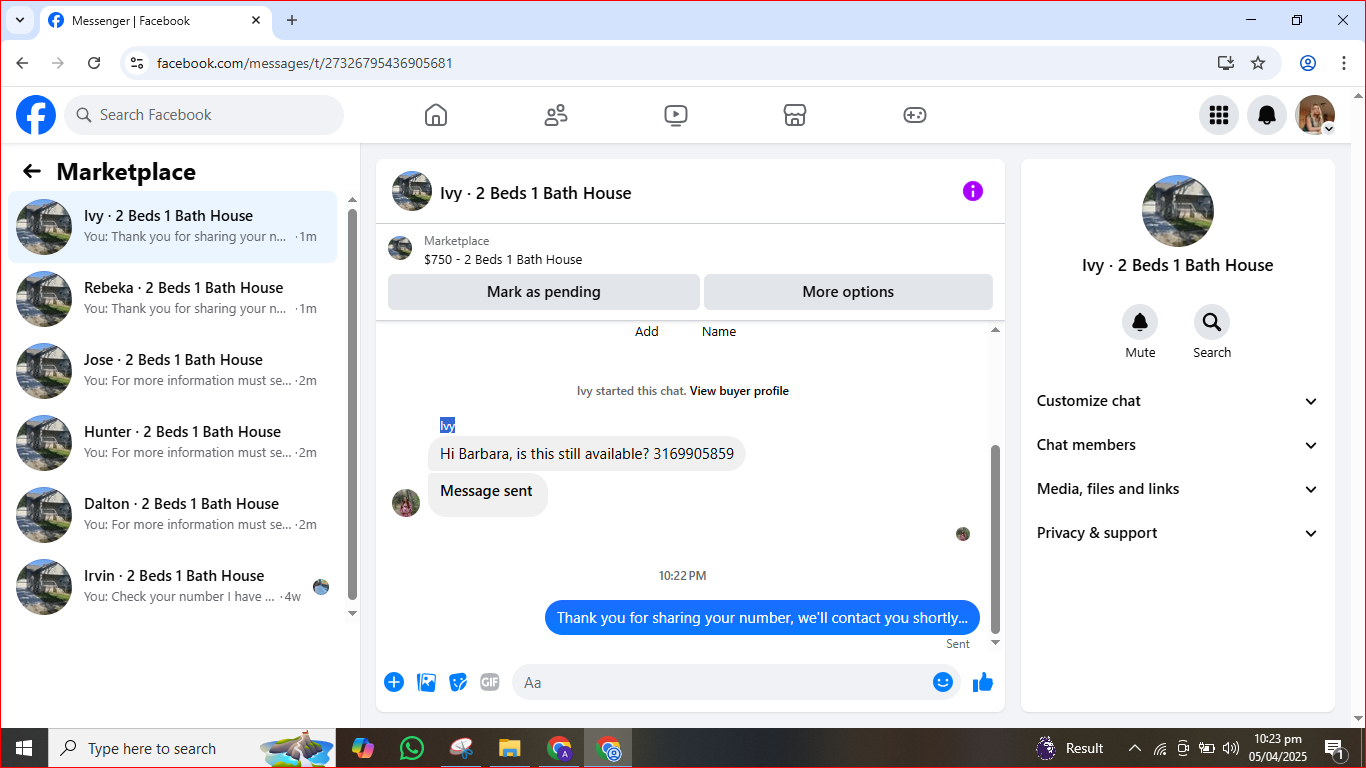The width and height of the screenshot is (1366, 768).
Task: Expand Privacy & support section
Action: click(1178, 533)
